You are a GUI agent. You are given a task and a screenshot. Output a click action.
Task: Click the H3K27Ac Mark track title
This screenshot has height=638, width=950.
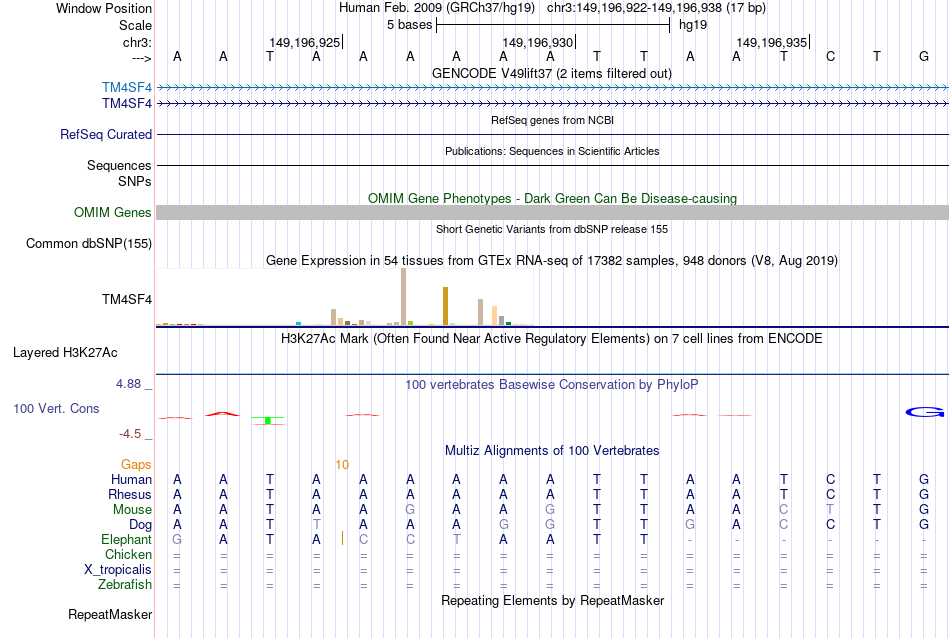(x=551, y=338)
